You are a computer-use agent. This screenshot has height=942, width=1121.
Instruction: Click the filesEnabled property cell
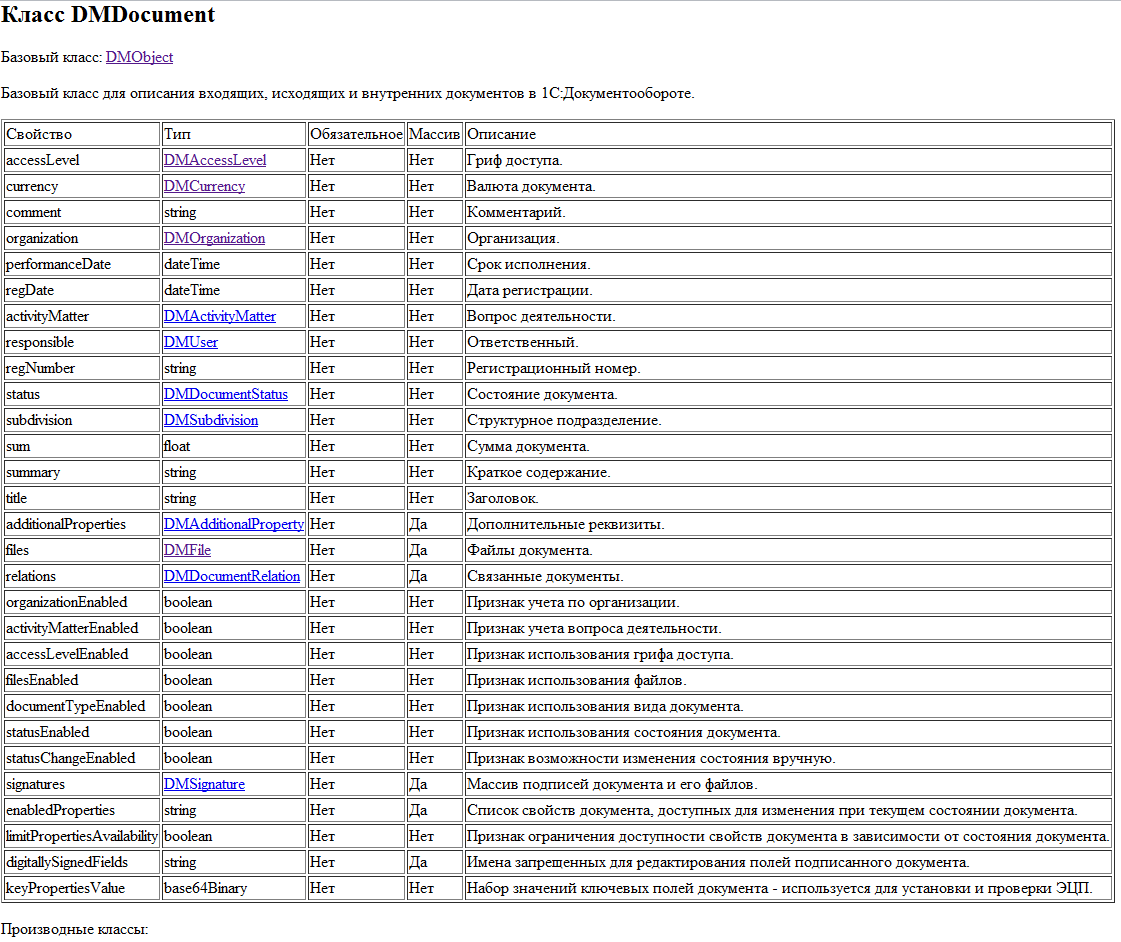(82, 680)
